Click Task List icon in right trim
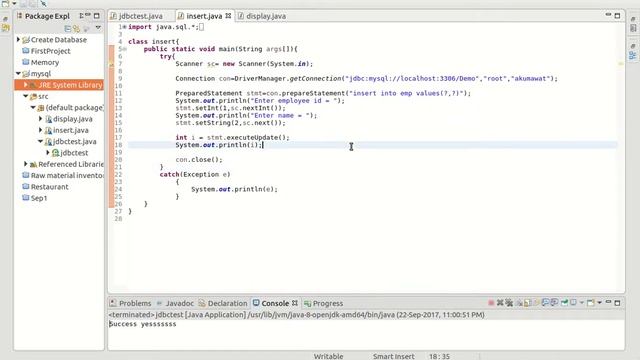 click(x=633, y=28)
